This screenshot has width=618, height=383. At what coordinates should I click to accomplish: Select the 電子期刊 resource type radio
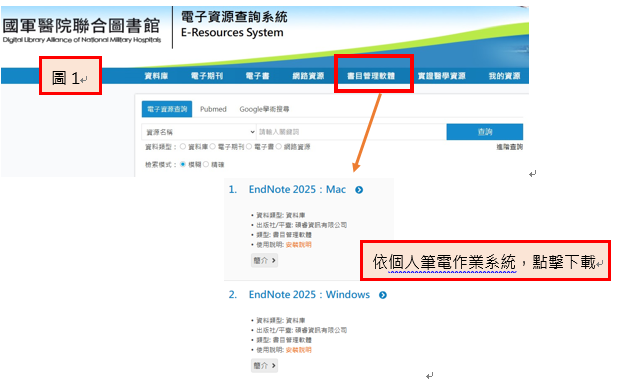point(213,147)
